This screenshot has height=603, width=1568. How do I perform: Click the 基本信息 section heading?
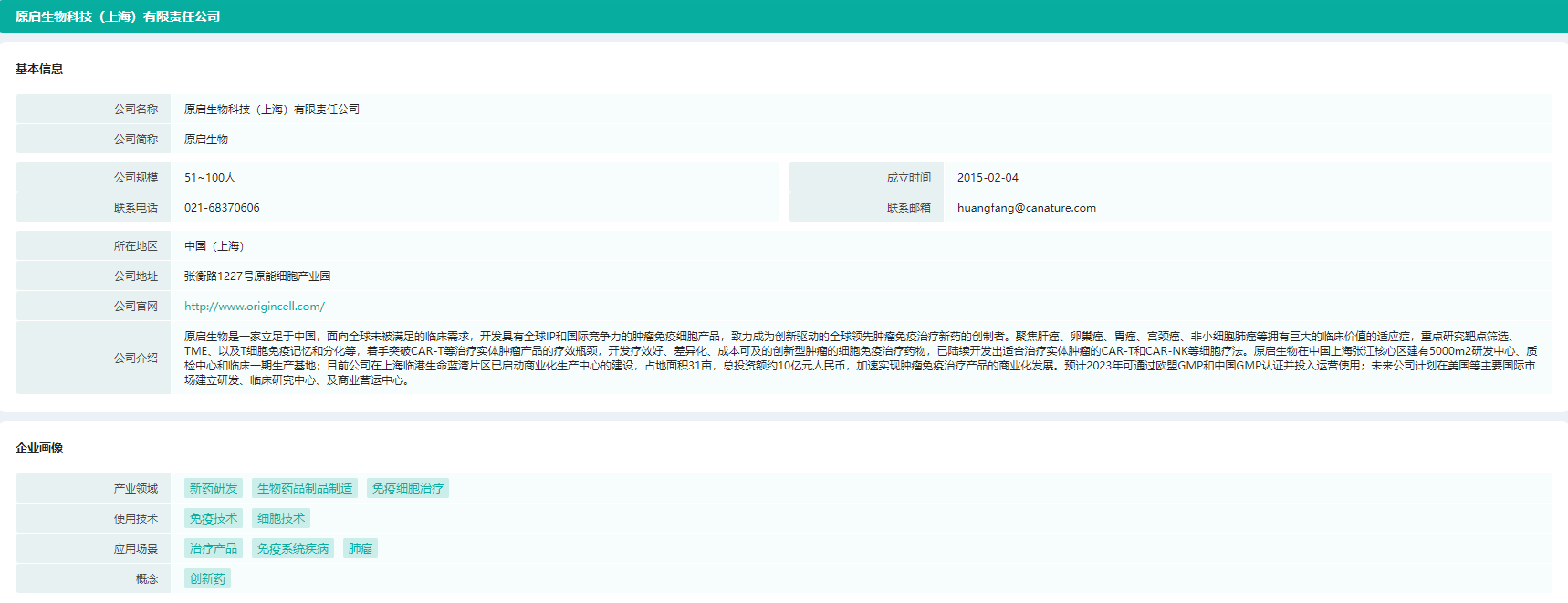[39, 68]
